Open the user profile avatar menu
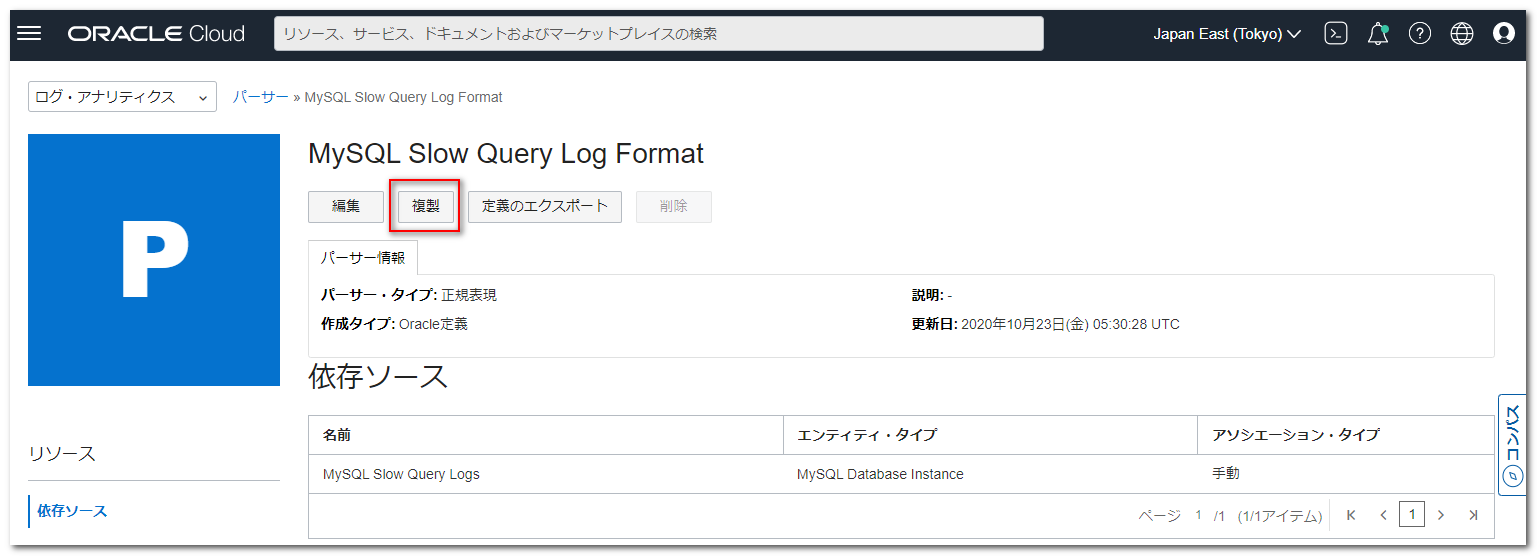 [1504, 33]
